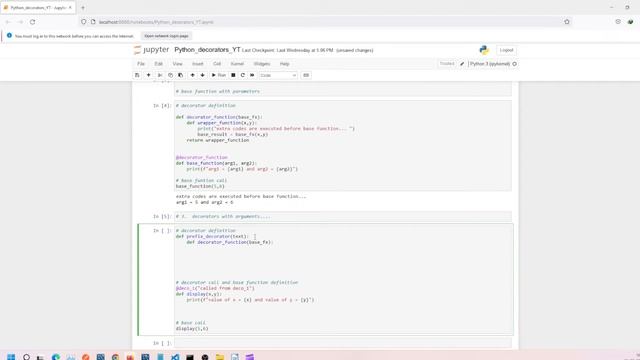Restart the kernel with the circular arrow icon
The height and width of the screenshot is (360, 640).
coord(243,75)
